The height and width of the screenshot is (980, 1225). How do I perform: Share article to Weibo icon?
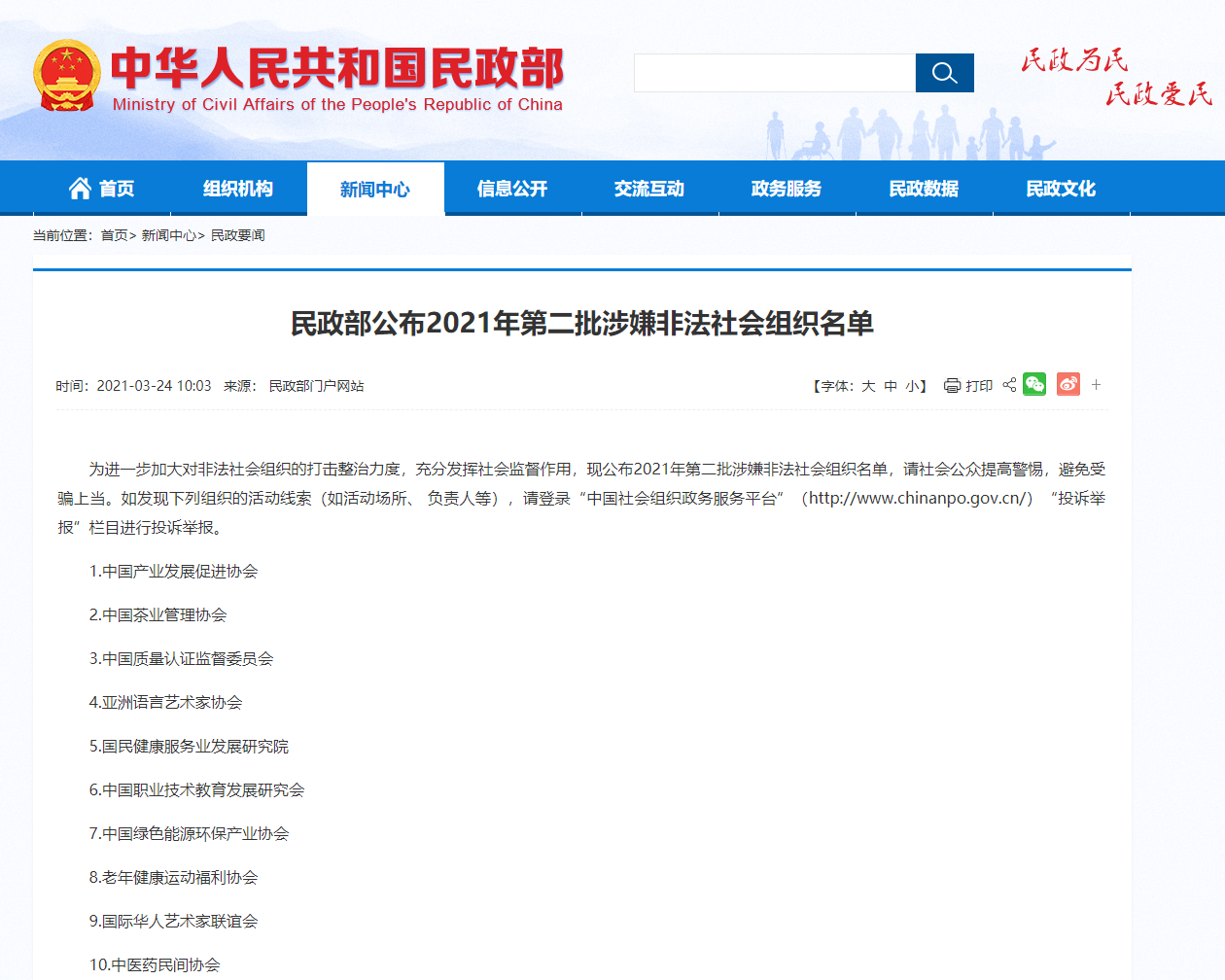tap(1068, 385)
